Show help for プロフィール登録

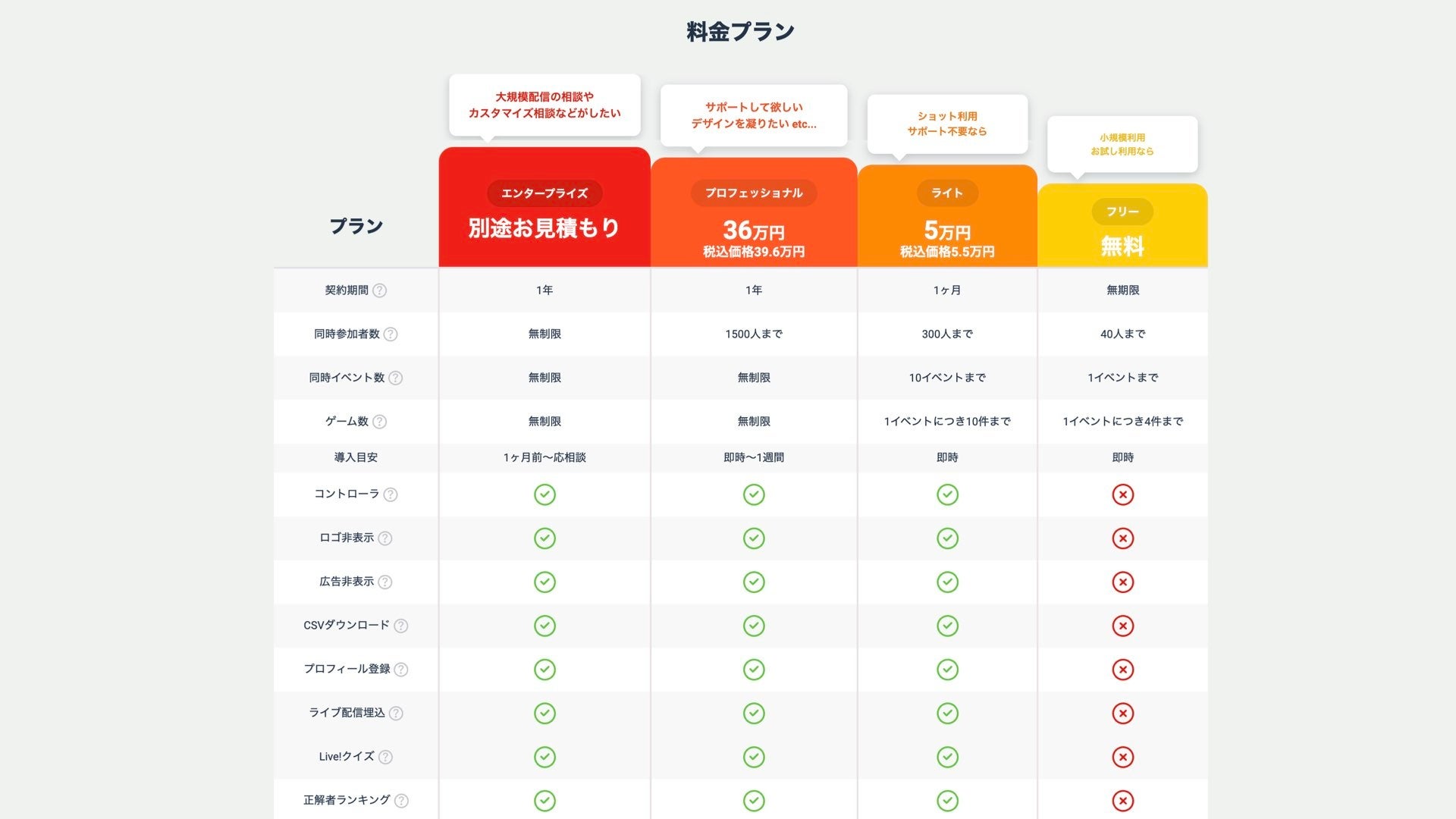pos(401,670)
